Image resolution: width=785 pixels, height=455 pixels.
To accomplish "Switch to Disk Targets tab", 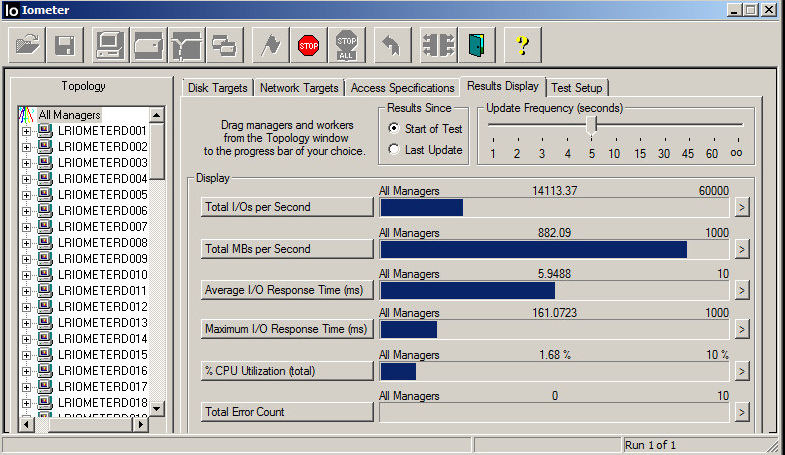I will tap(218, 88).
